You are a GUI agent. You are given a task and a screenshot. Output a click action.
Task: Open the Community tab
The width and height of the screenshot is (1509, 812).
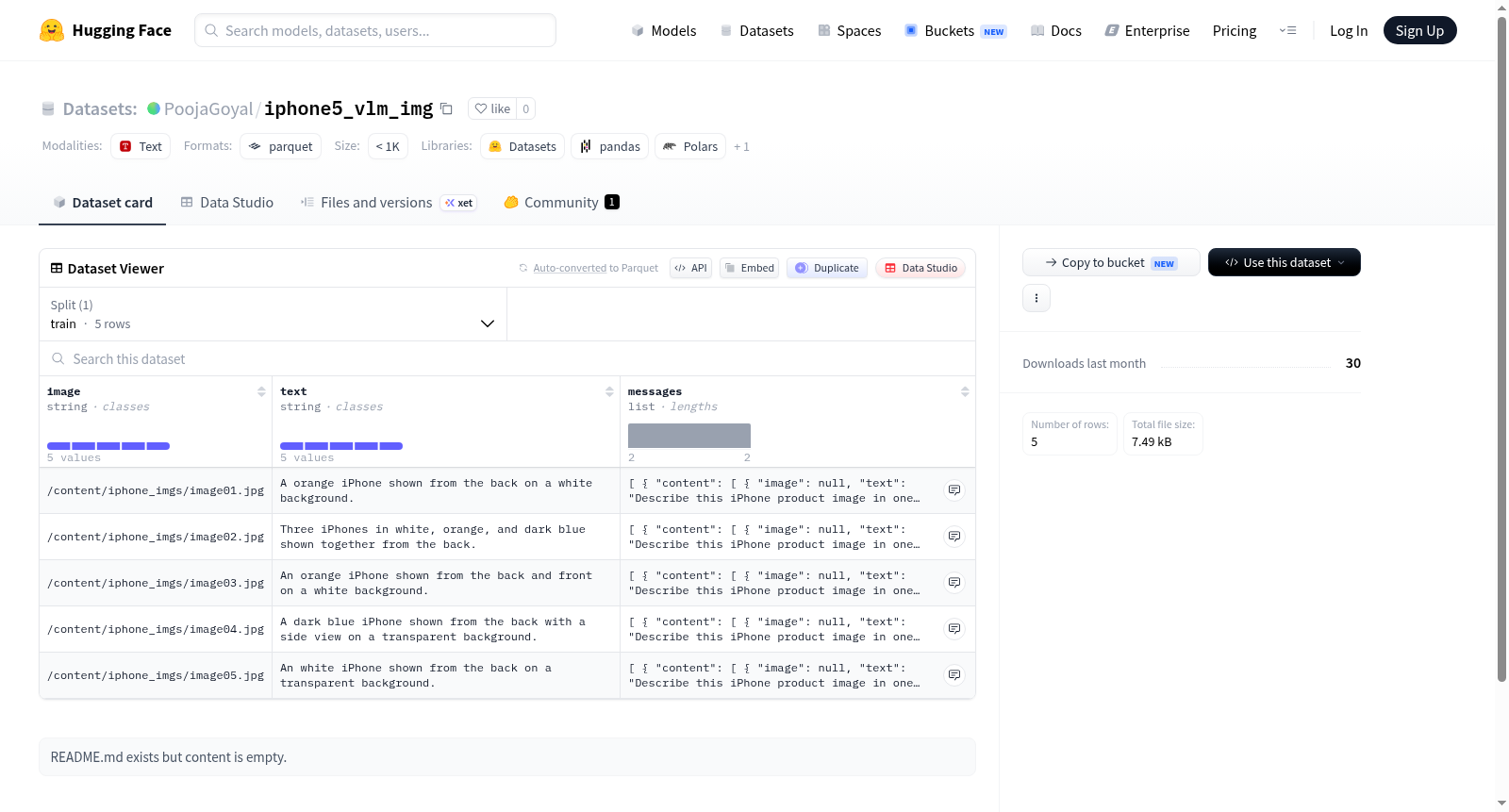pyautogui.click(x=562, y=202)
